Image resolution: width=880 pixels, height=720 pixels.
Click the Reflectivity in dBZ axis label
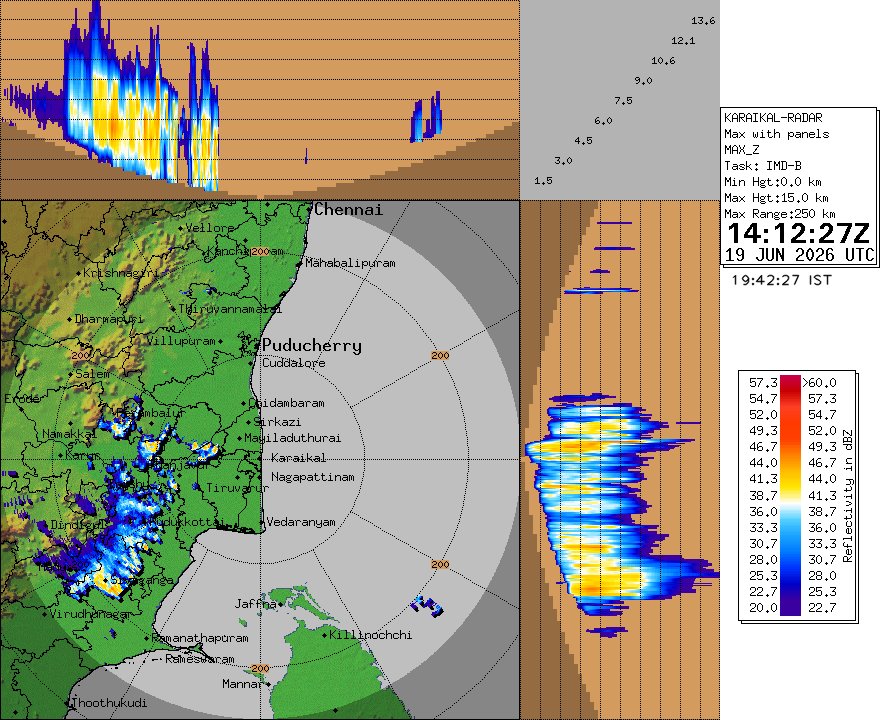pos(847,496)
